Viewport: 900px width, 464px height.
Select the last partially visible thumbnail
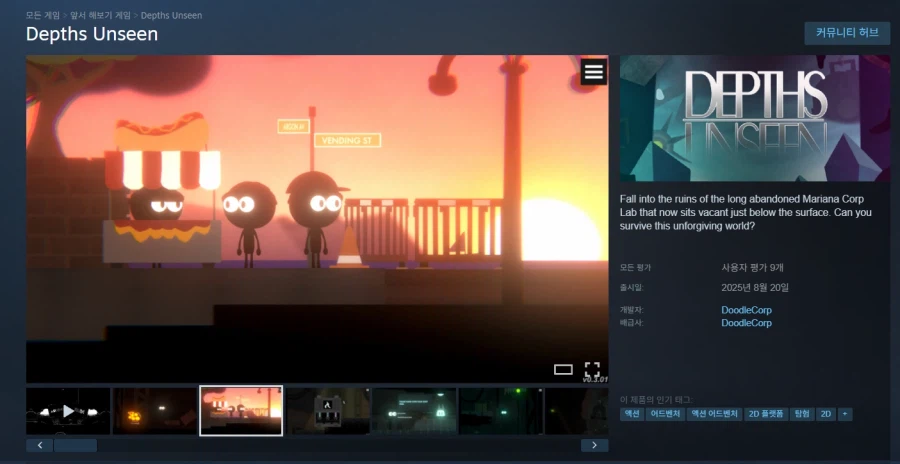tap(576, 411)
